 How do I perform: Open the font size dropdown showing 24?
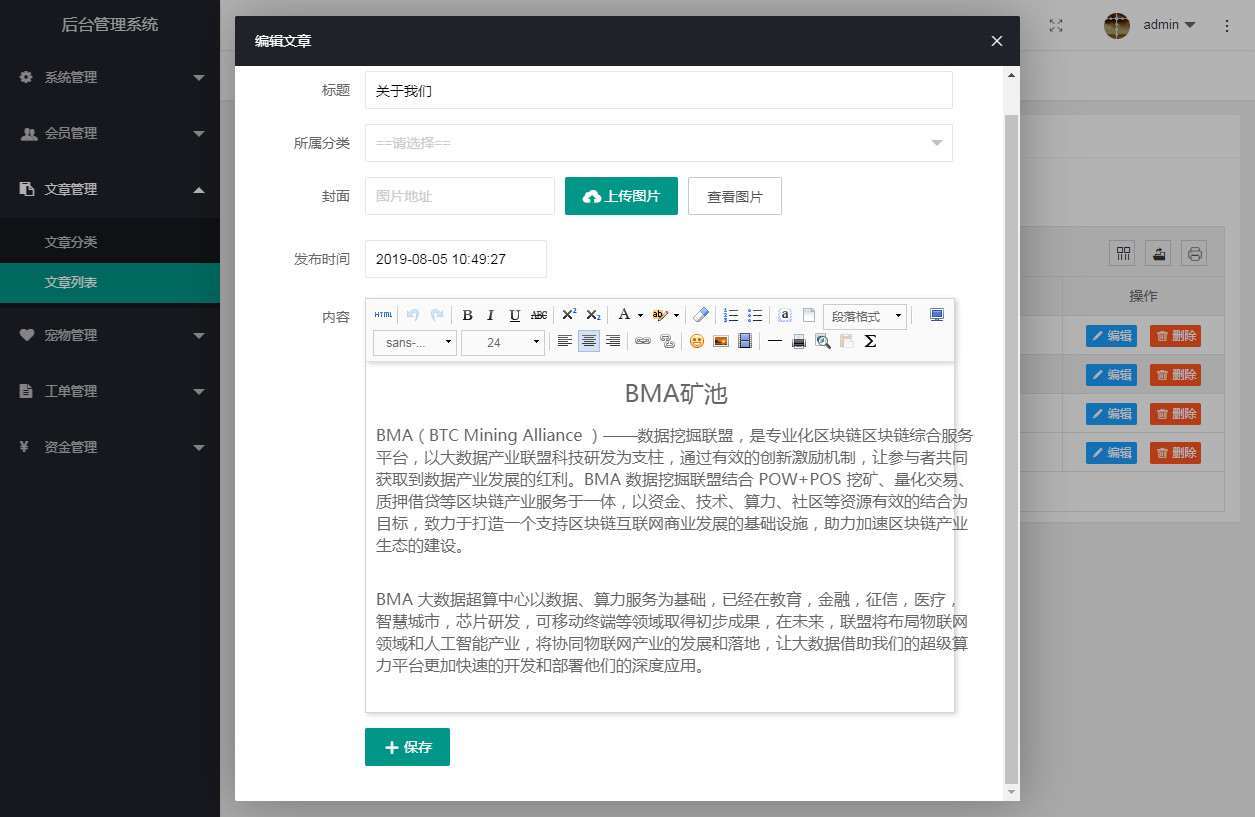coord(502,343)
